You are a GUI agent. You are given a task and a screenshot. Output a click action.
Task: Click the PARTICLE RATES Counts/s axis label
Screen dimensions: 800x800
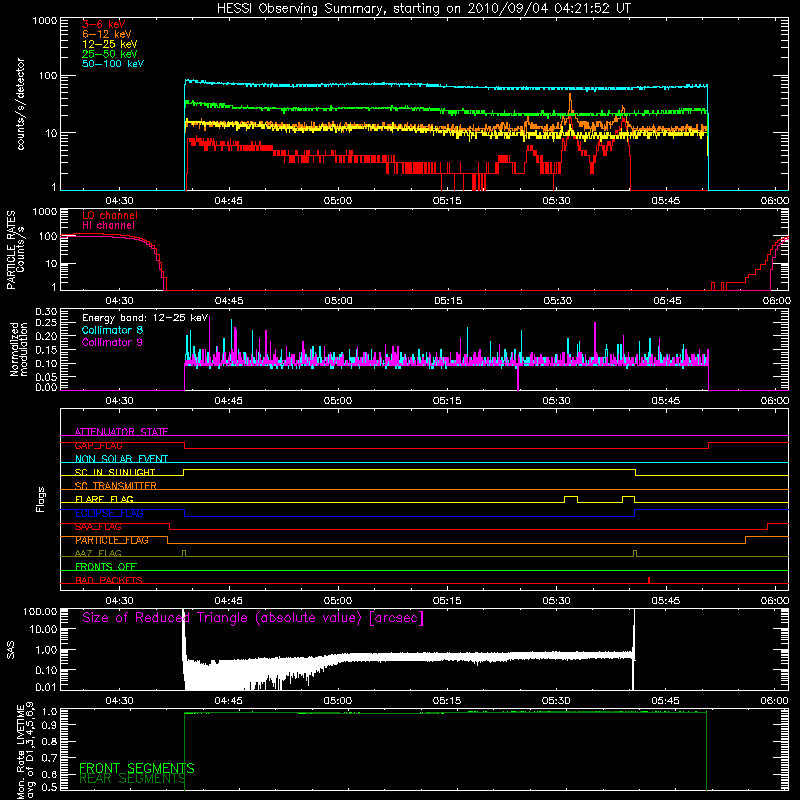click(x=15, y=250)
